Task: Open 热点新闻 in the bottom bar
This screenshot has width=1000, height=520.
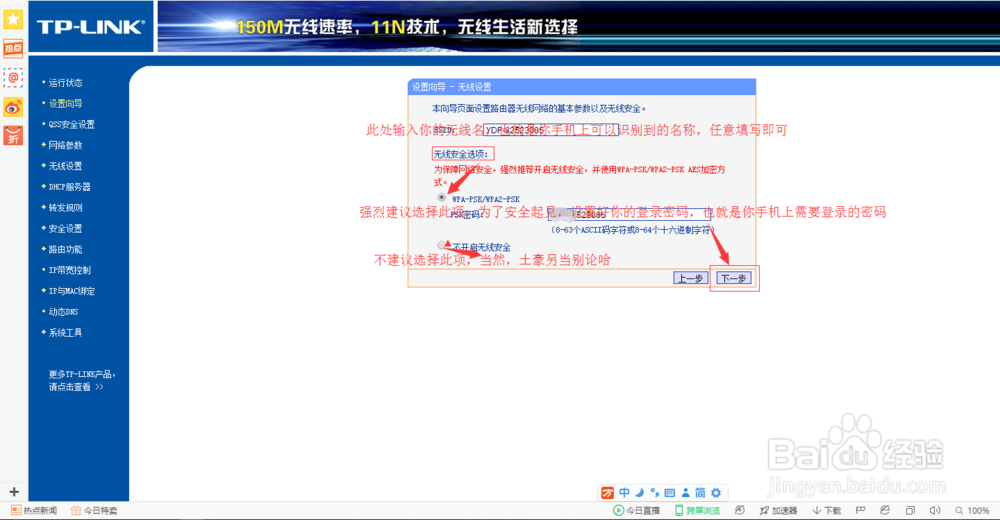Action: (x=34, y=510)
